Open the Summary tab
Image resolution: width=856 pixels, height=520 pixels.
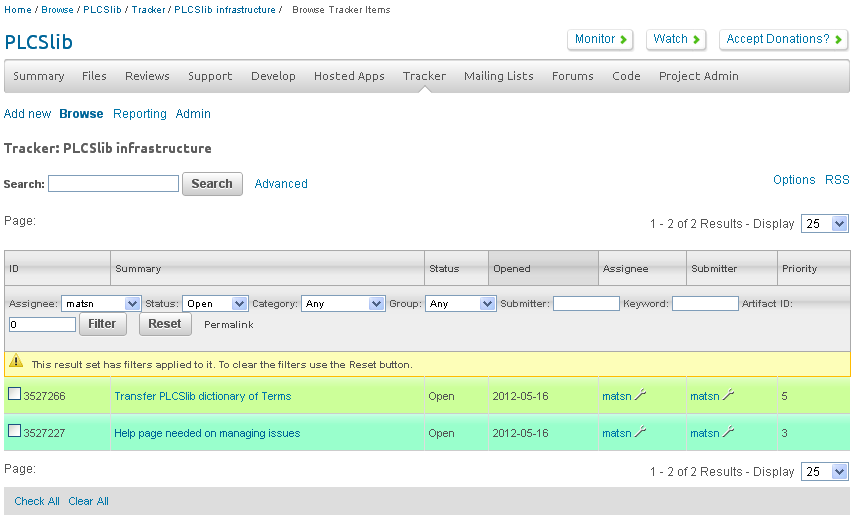39,76
